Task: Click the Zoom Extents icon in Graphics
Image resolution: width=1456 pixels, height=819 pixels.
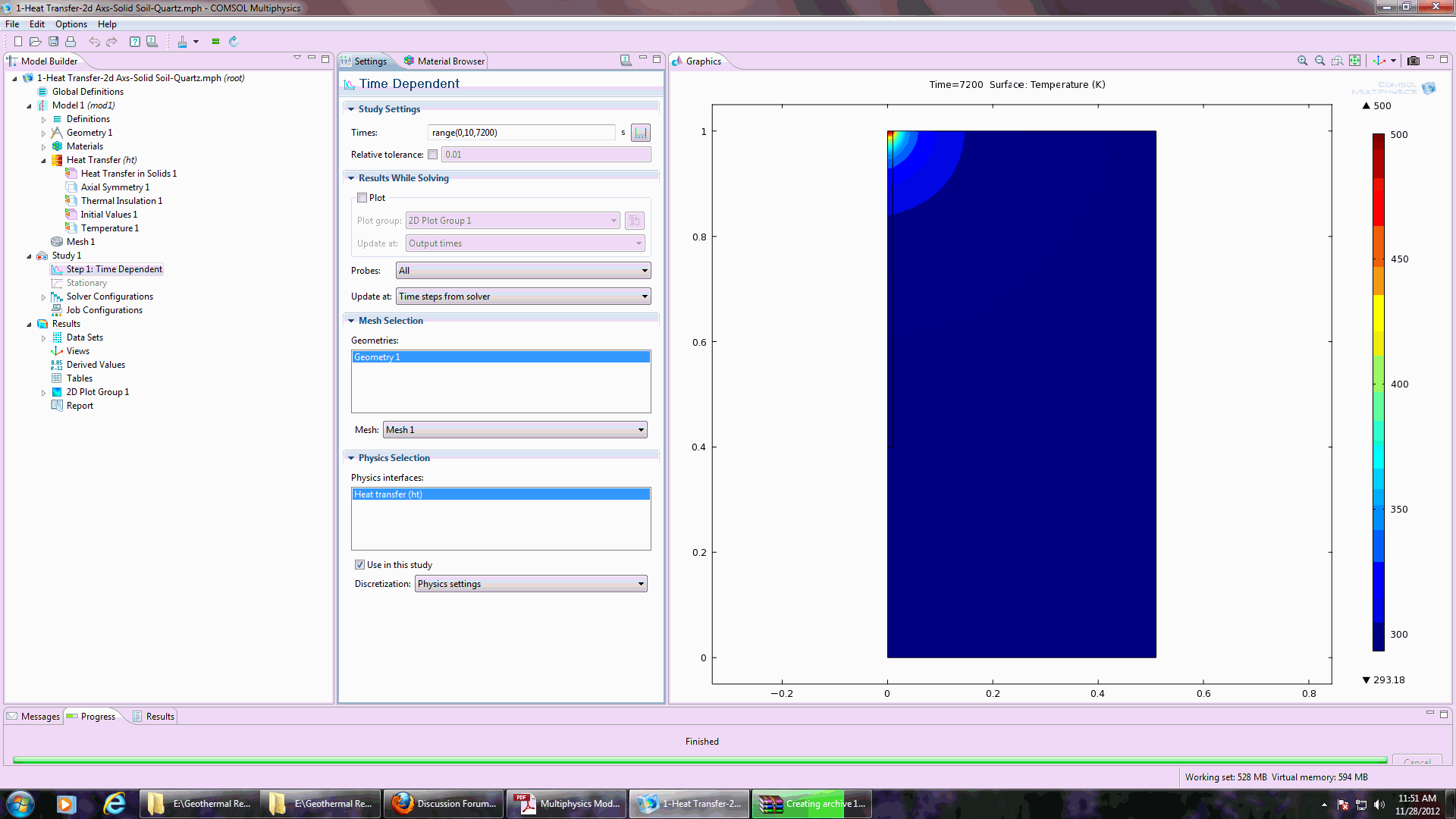Action: (1355, 61)
